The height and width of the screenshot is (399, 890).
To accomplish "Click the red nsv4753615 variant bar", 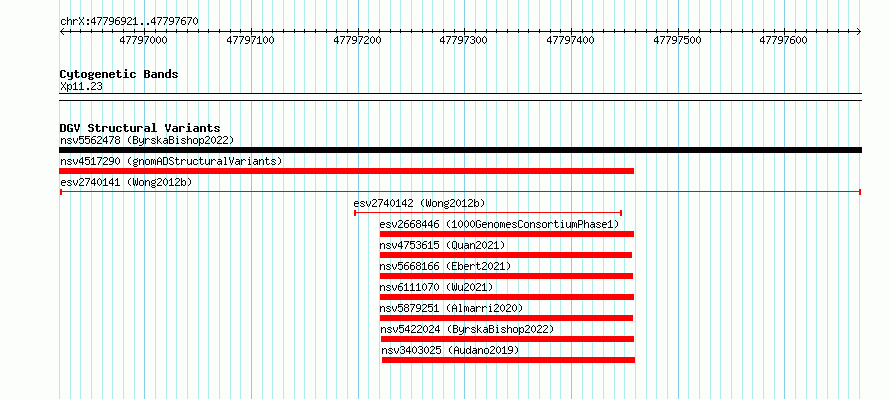I will coord(506,255).
